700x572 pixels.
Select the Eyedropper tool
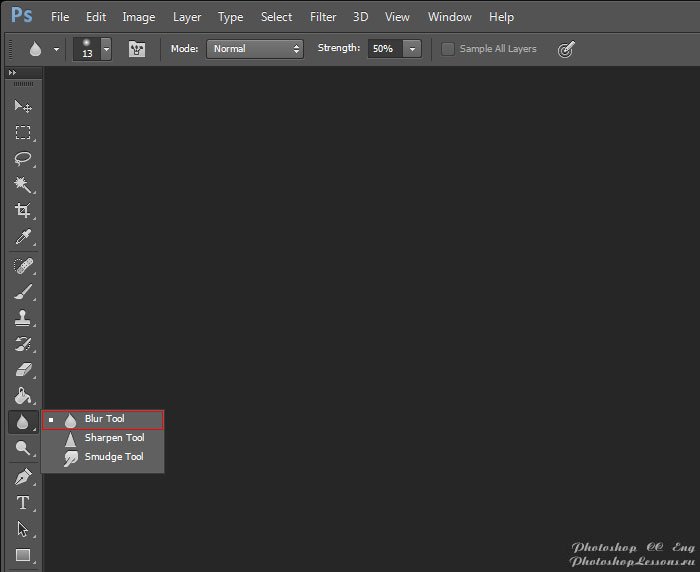(22, 237)
